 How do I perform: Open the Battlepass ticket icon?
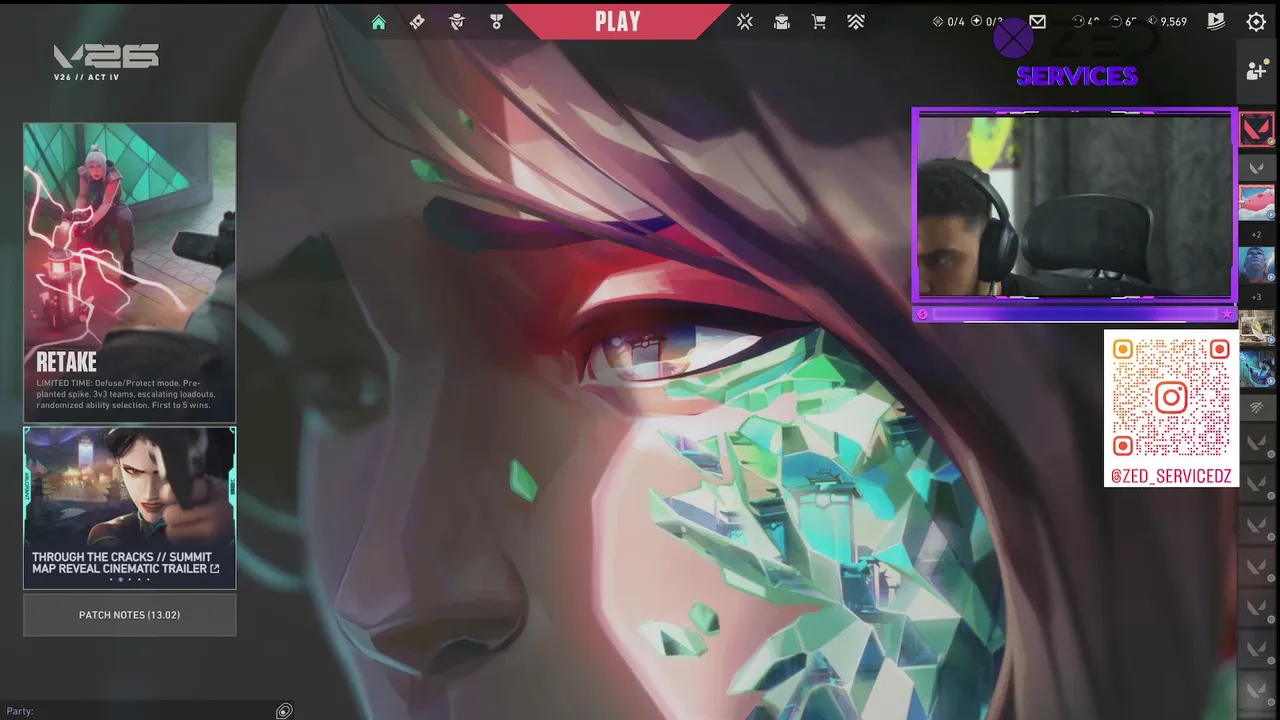click(x=417, y=22)
